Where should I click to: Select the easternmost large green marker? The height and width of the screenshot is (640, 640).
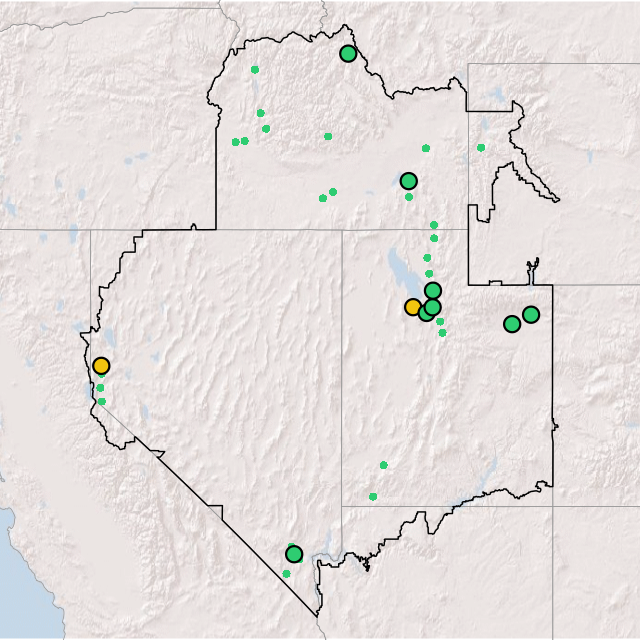531,314
